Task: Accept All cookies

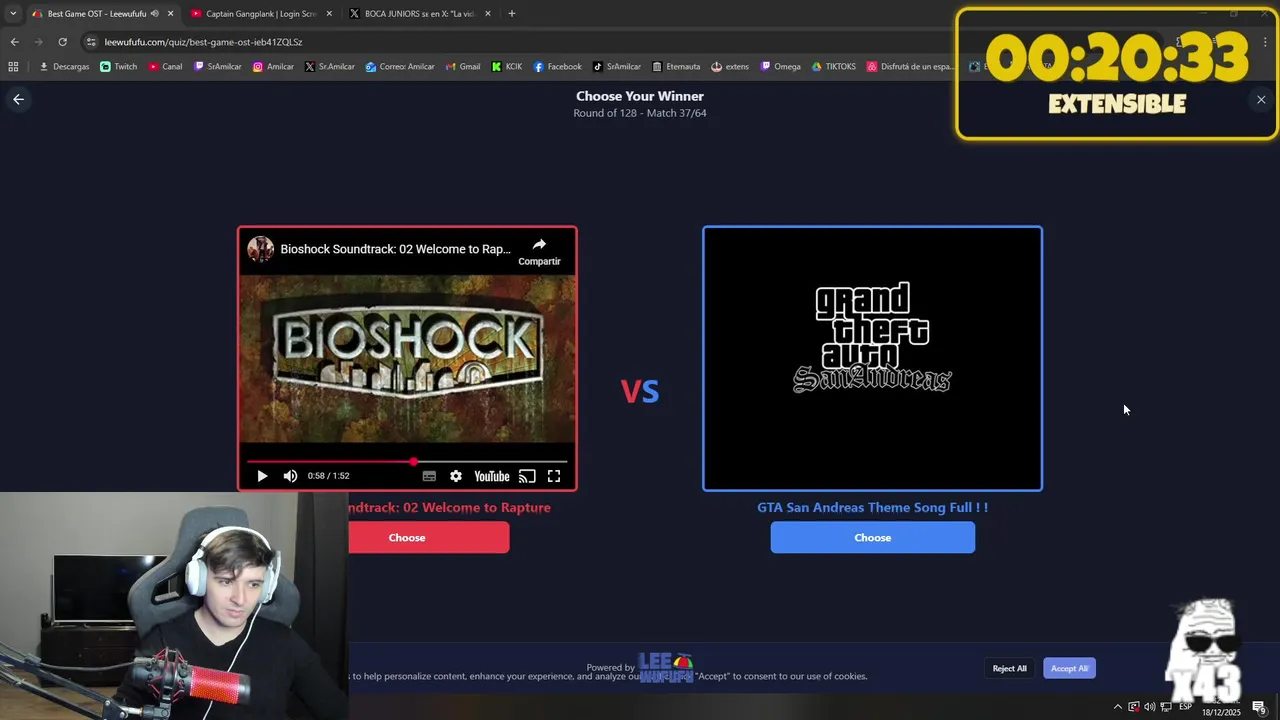Action: pyautogui.click(x=1069, y=668)
